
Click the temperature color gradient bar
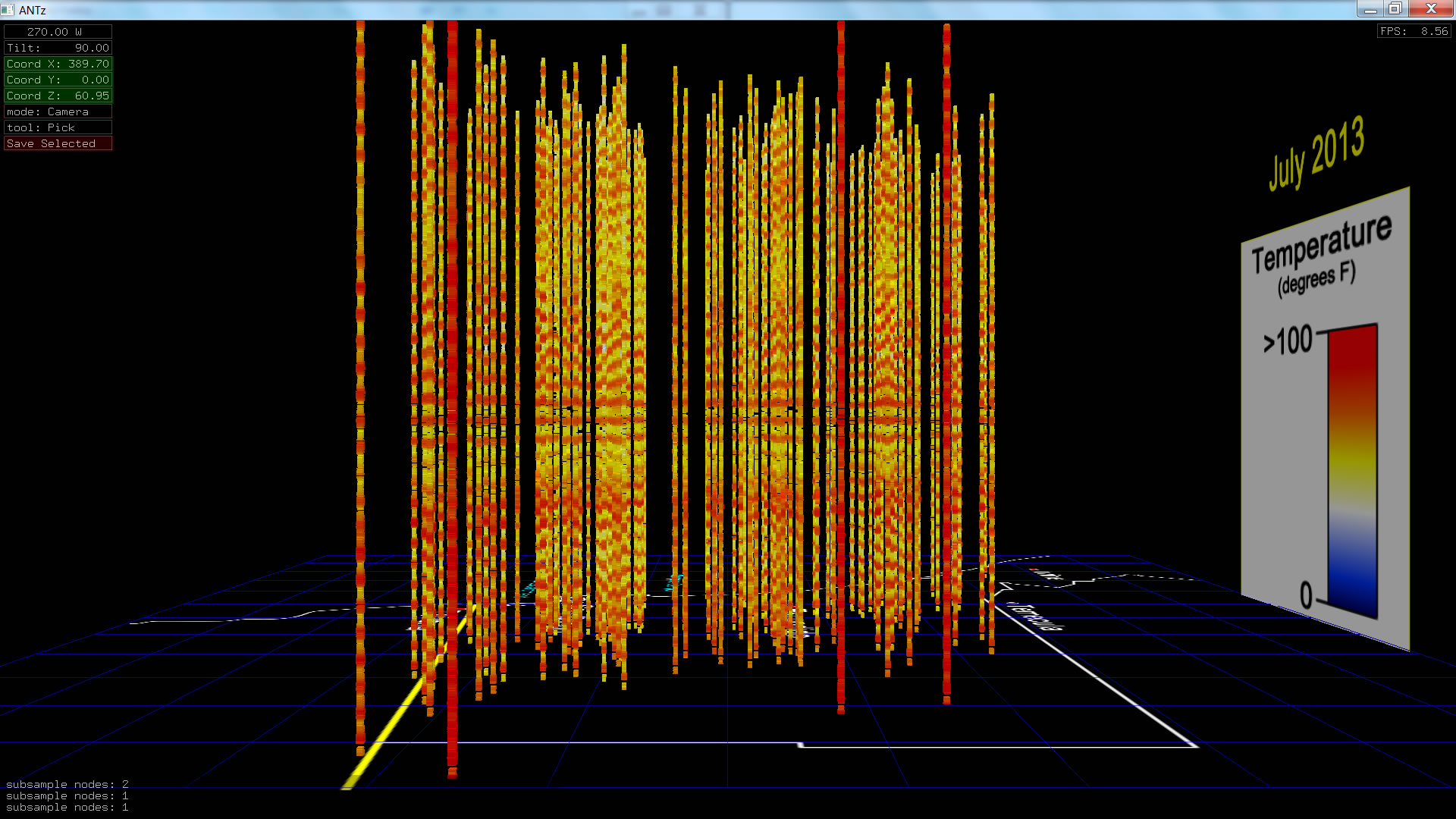[1352, 470]
